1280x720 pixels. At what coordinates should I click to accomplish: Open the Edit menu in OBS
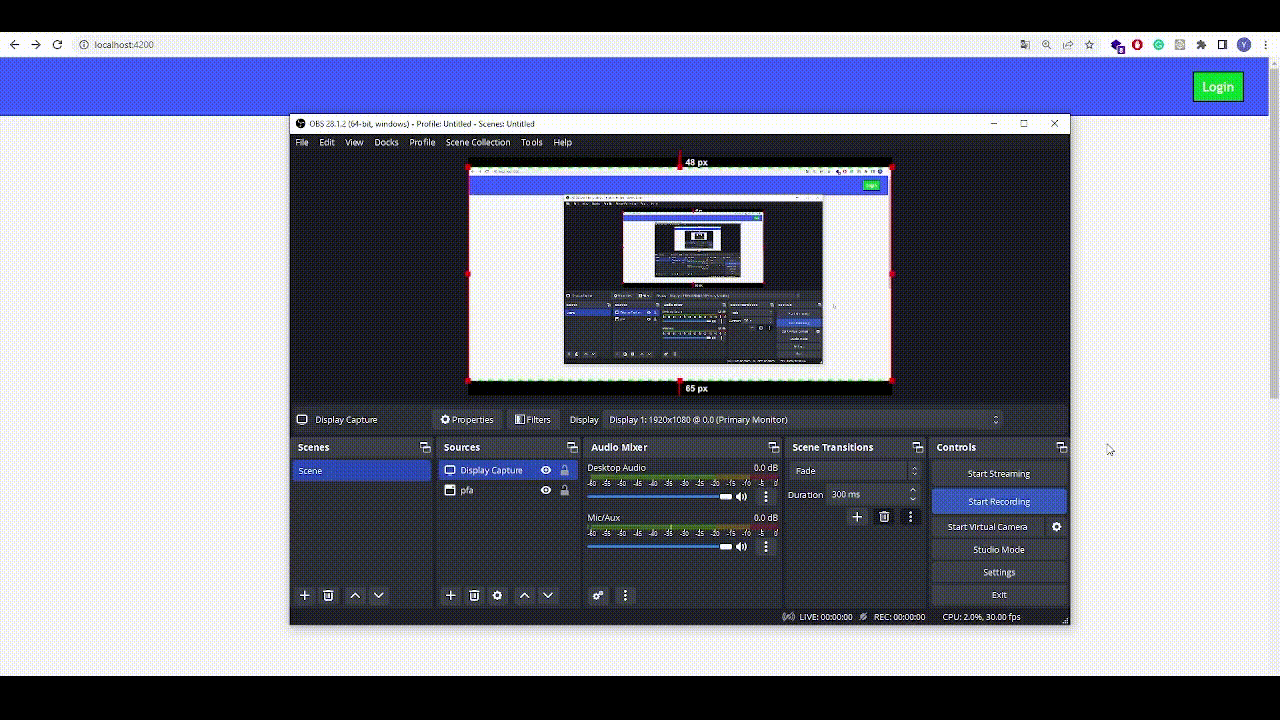327,142
